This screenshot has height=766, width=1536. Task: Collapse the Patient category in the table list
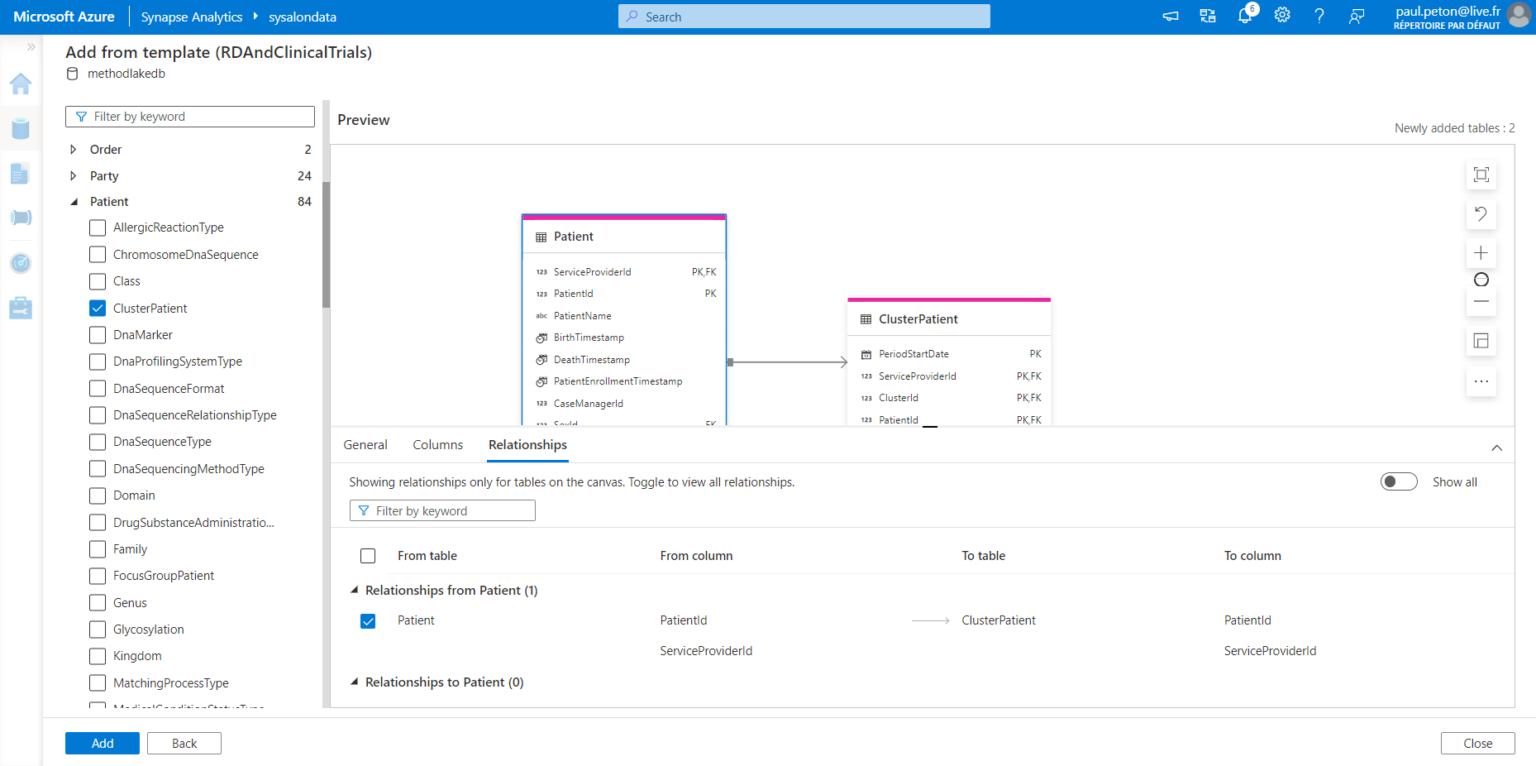72,201
